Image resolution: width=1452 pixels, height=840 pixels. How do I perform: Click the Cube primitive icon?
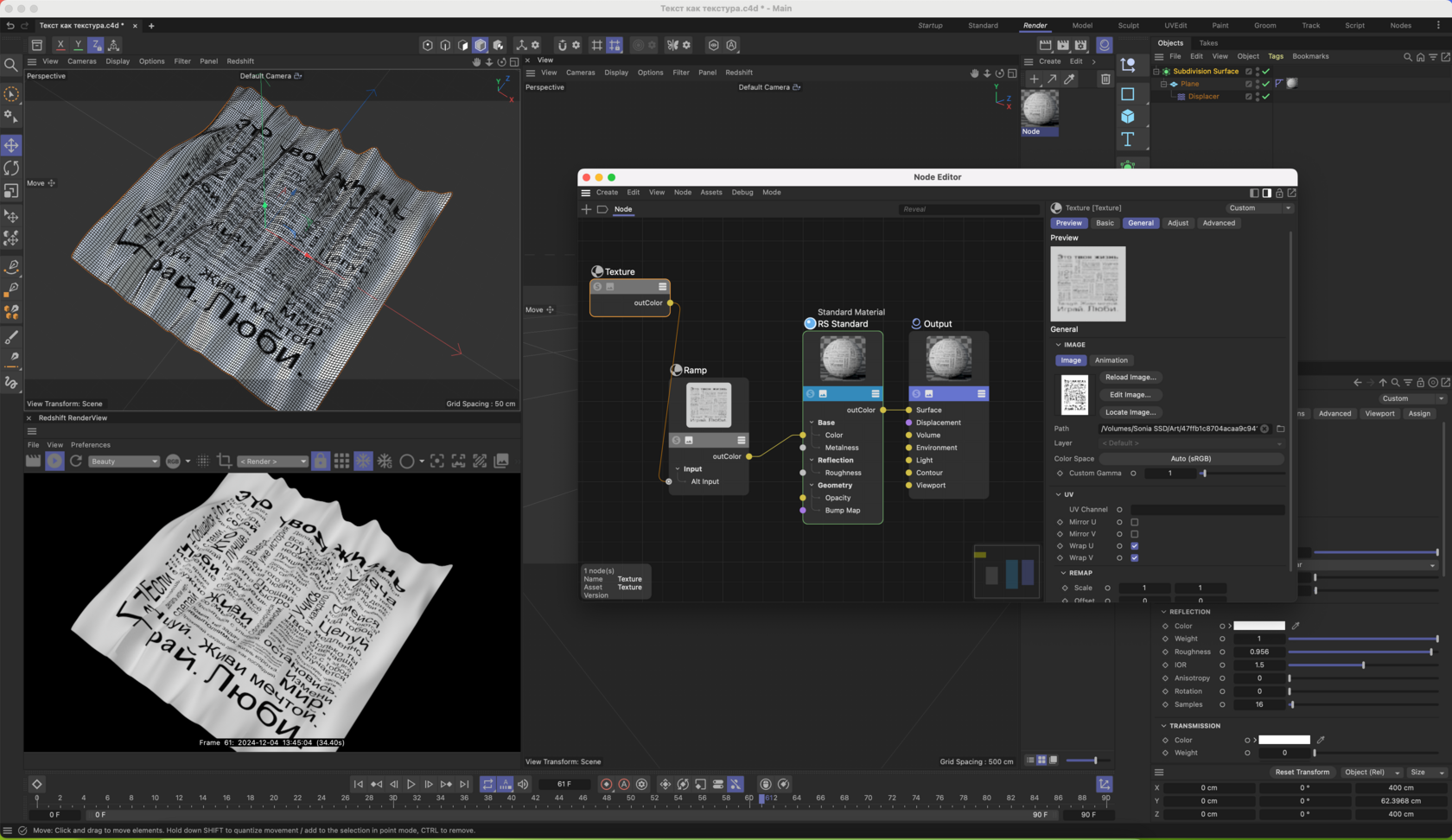pos(1128,117)
